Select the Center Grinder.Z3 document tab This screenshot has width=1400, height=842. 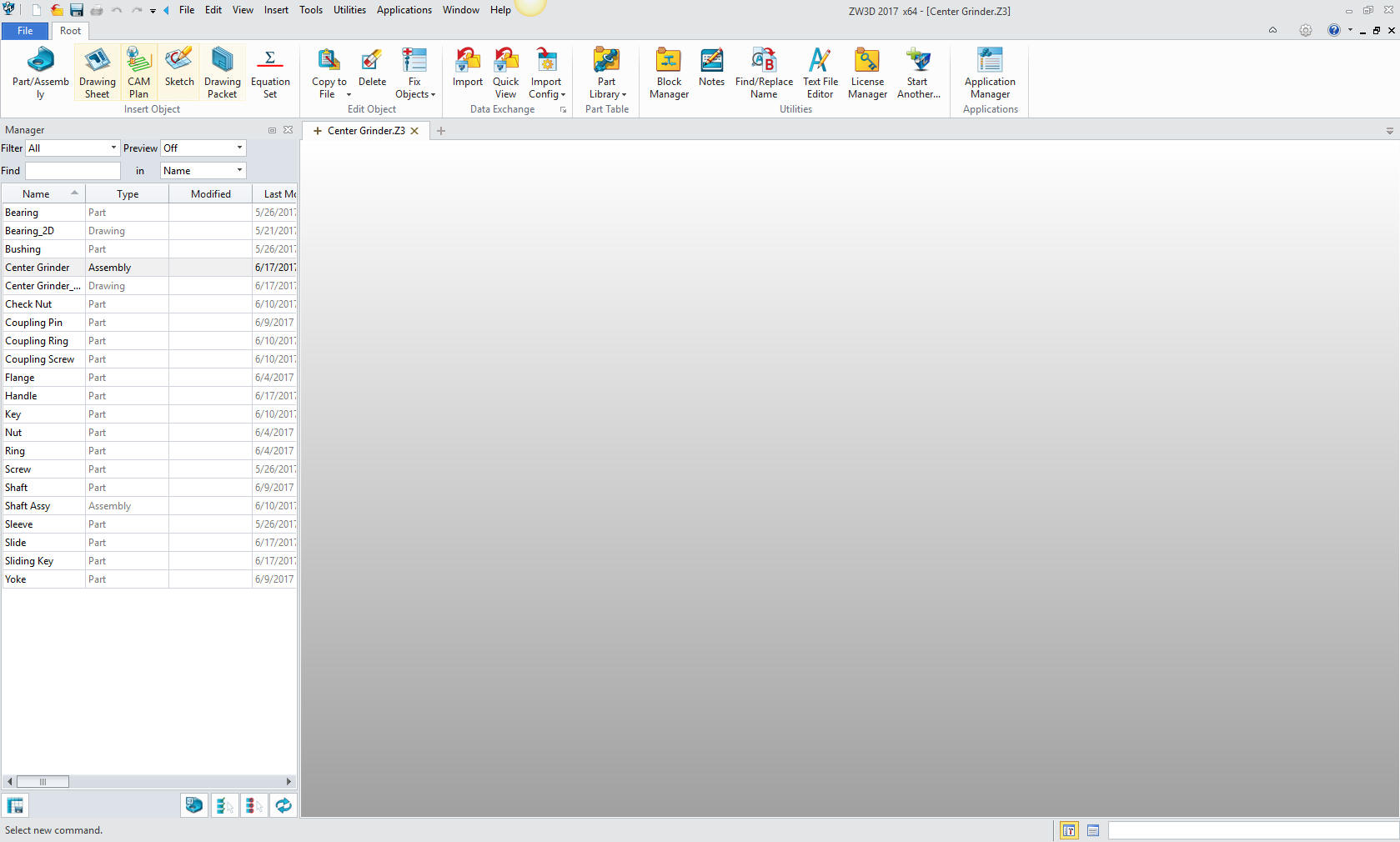(x=366, y=131)
